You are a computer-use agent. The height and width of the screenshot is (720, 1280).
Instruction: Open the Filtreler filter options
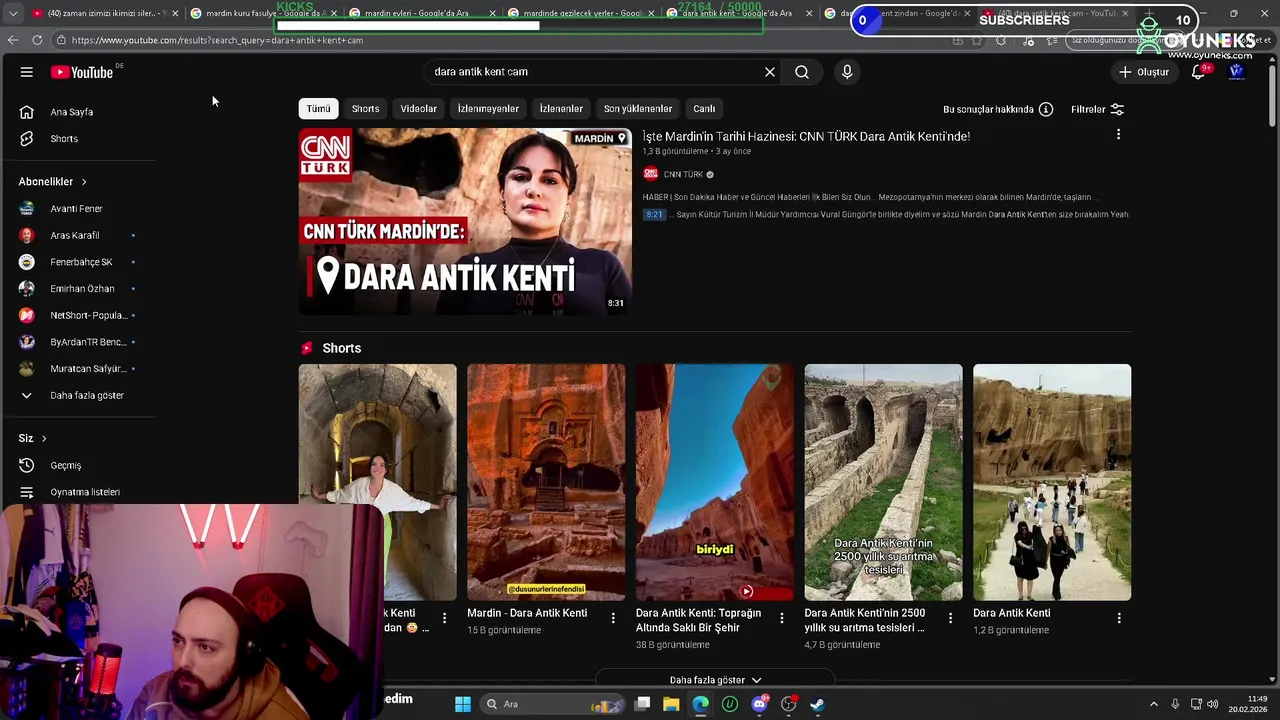click(1097, 109)
